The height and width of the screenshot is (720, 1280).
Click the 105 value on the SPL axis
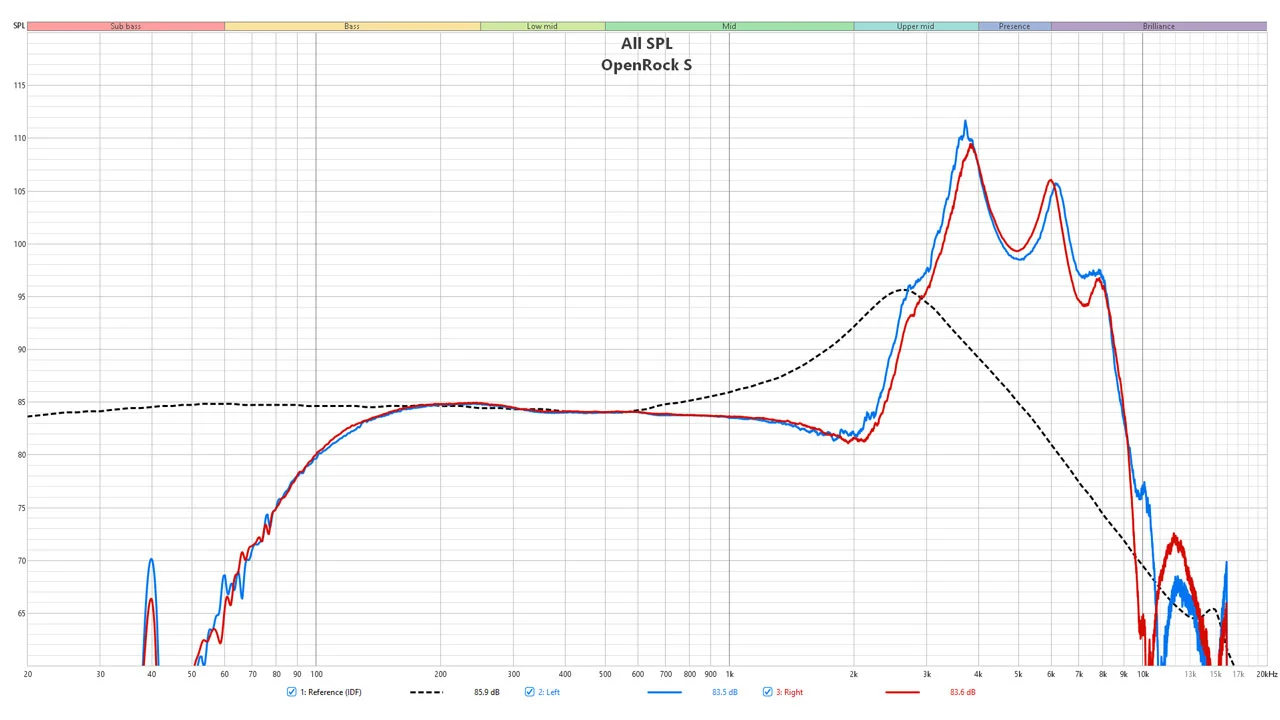tap(19, 191)
